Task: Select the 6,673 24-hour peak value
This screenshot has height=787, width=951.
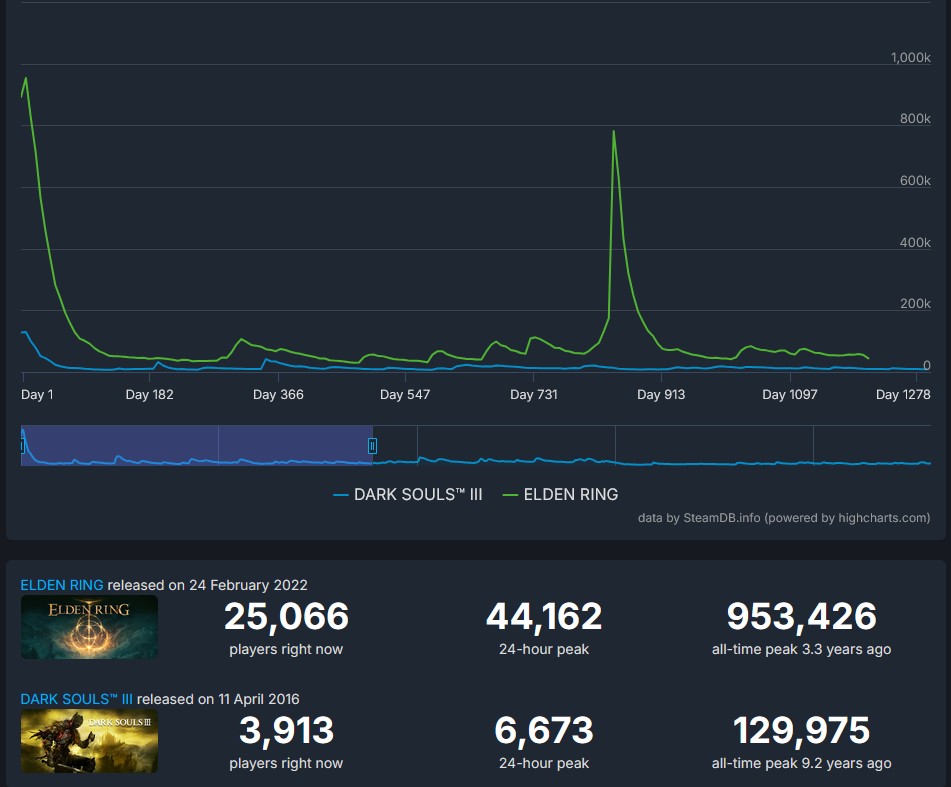Action: [x=544, y=730]
